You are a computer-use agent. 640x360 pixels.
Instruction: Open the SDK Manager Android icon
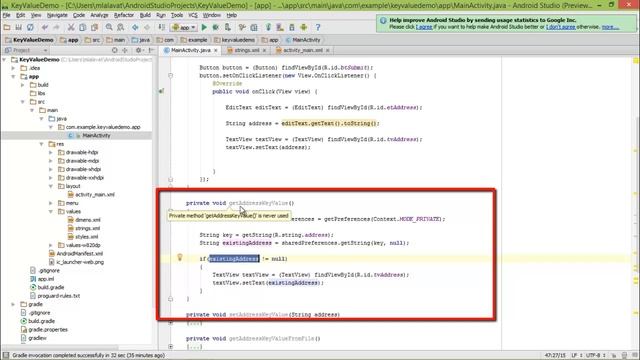pos(304,27)
